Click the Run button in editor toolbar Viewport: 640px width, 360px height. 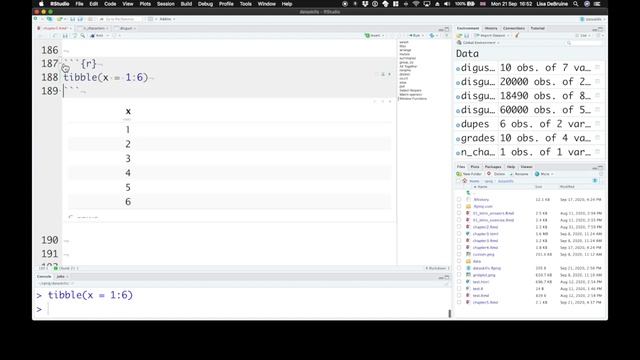[415, 36]
